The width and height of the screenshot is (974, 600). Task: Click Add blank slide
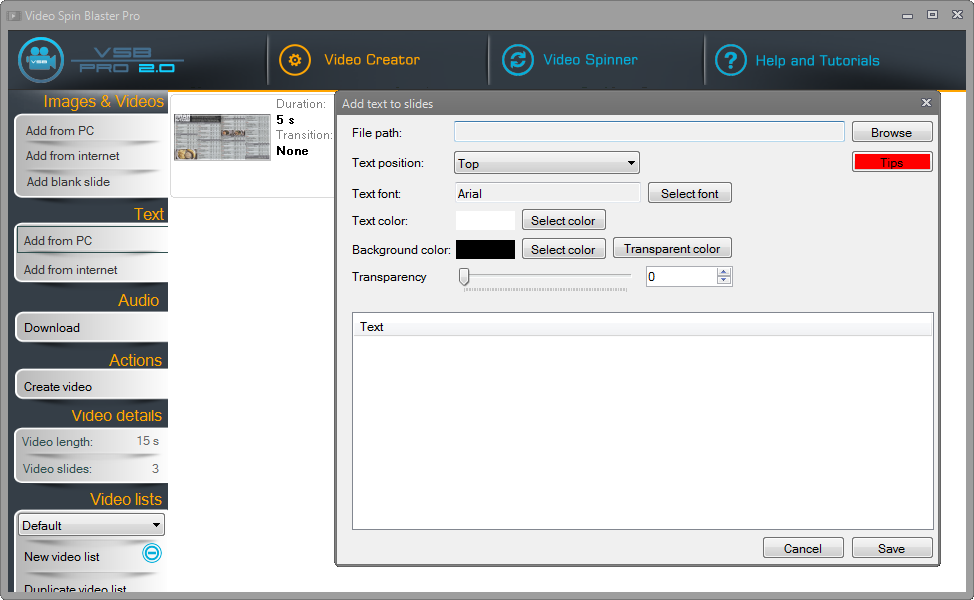pos(68,182)
